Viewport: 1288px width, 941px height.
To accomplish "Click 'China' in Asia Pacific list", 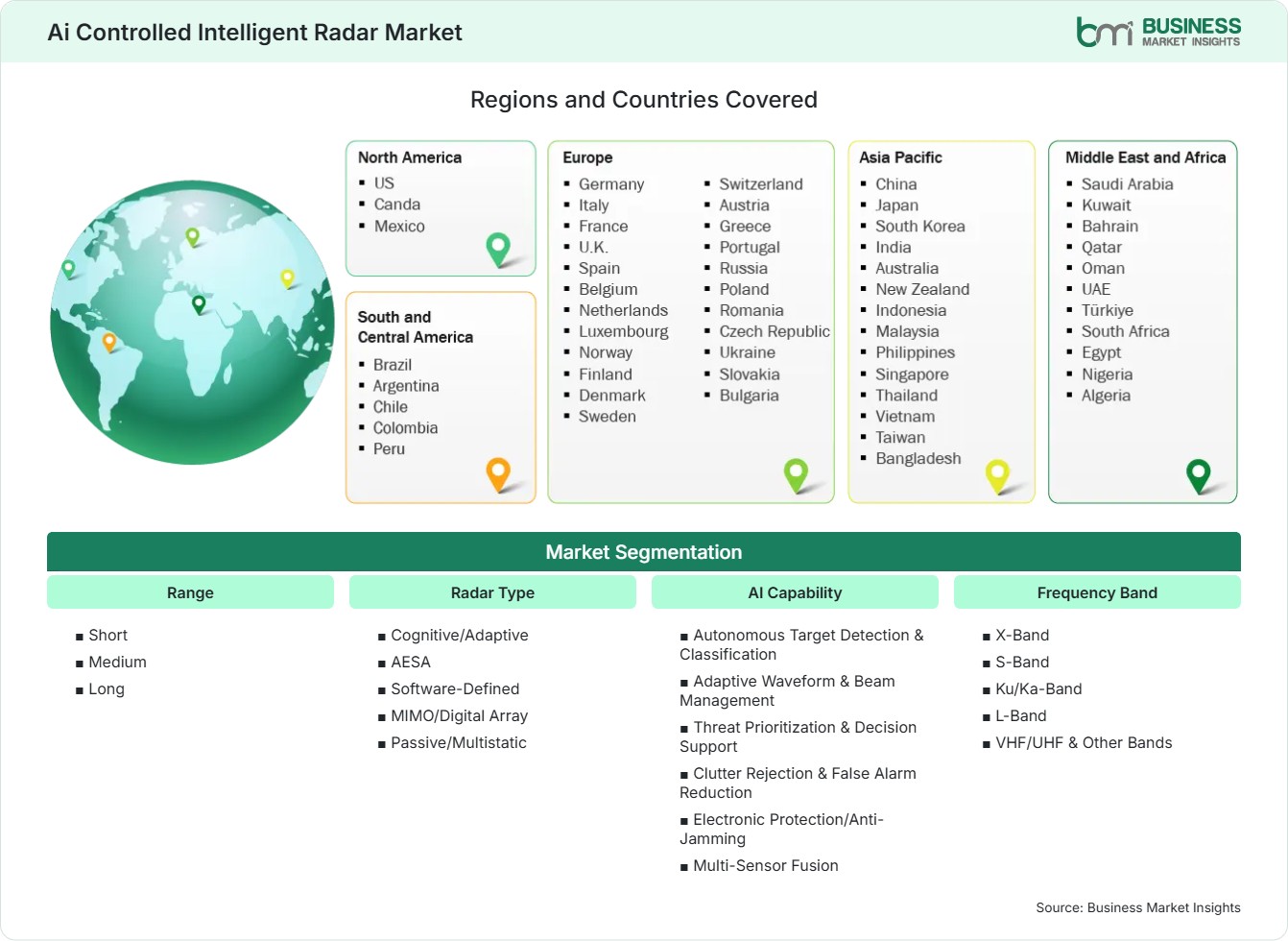I will [896, 184].
